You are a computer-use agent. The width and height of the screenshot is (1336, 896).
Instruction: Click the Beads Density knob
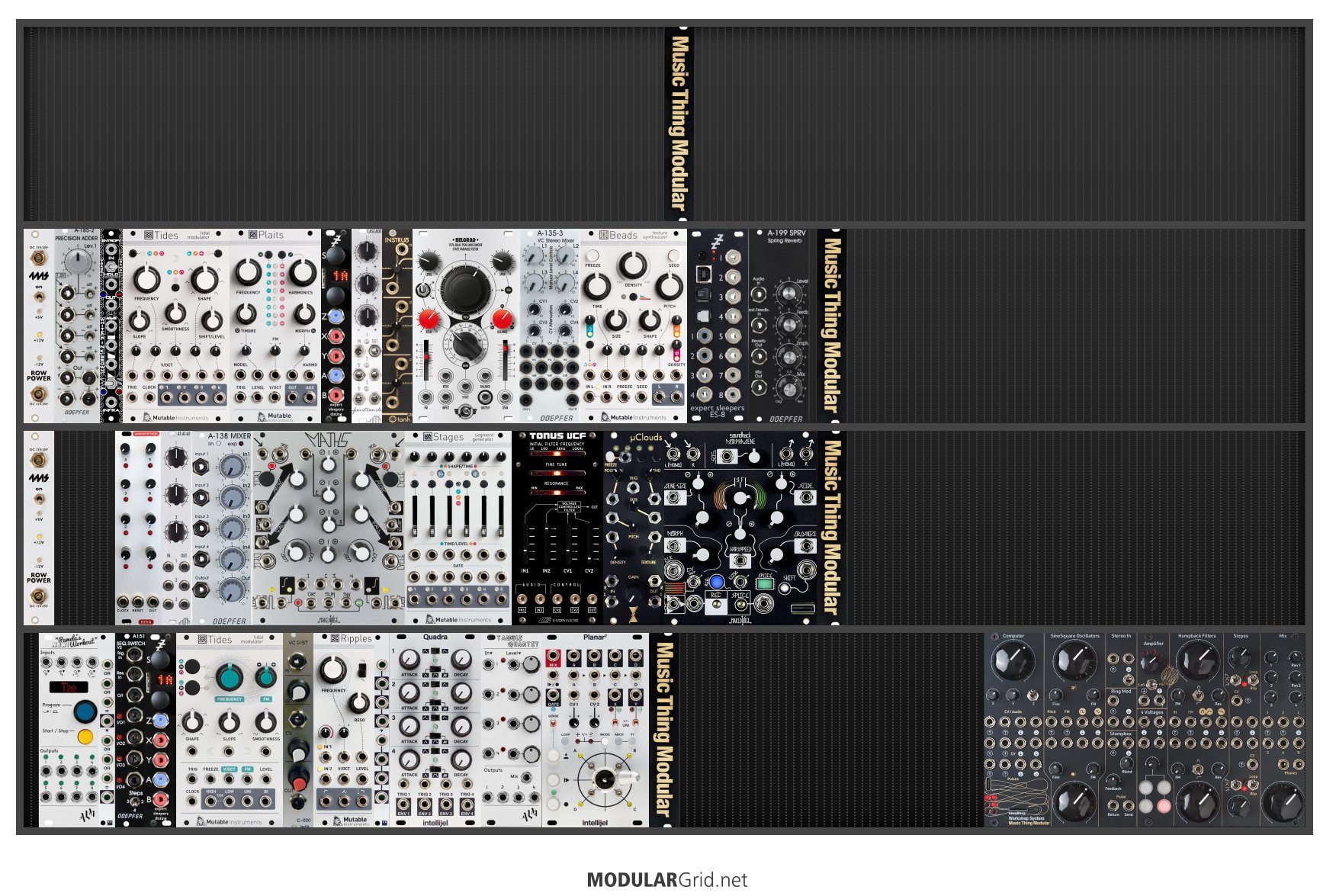click(632, 265)
